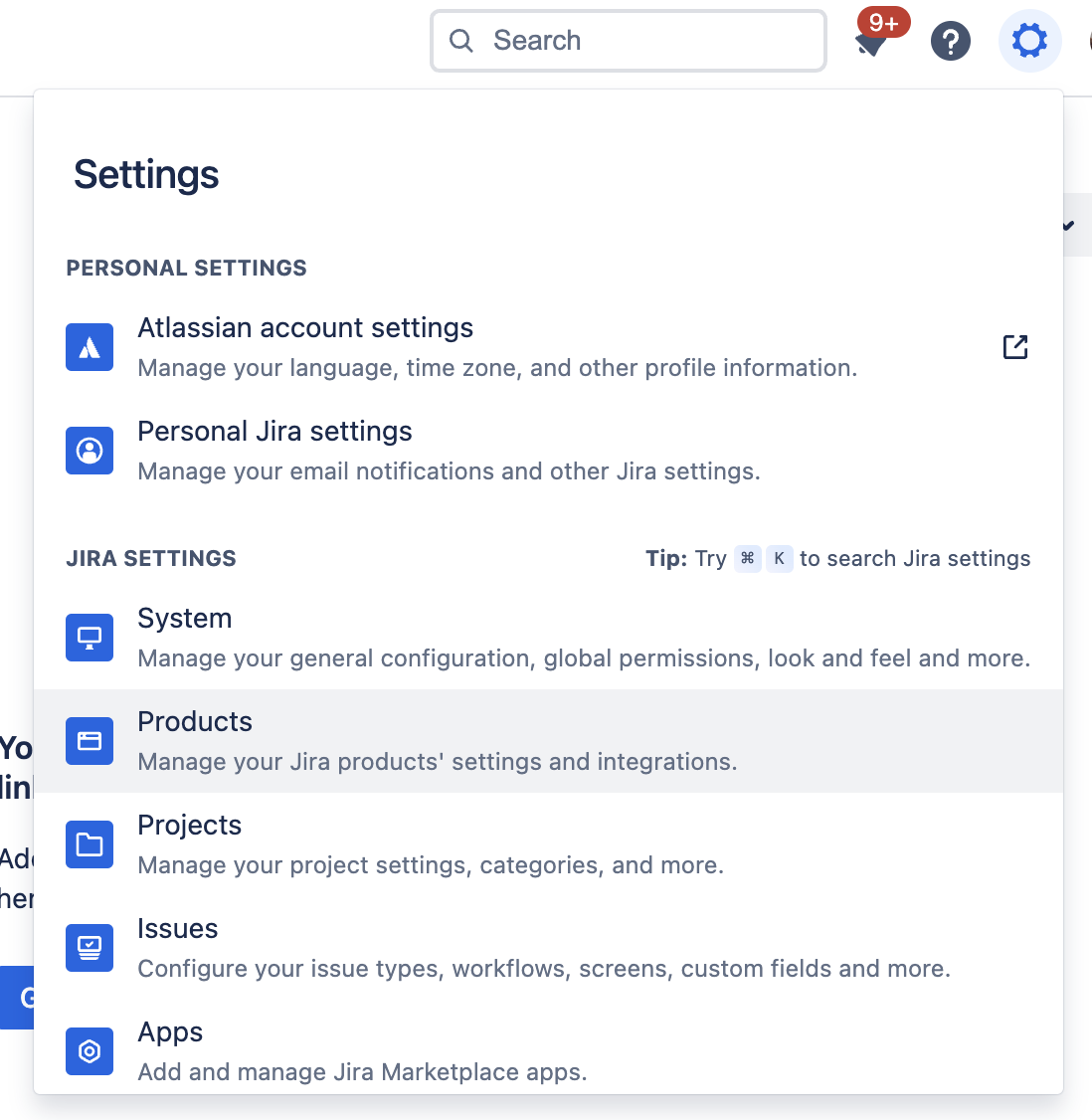Image resolution: width=1092 pixels, height=1120 pixels.
Task: Select Apps to manage Marketplace apps
Action: [169, 1031]
